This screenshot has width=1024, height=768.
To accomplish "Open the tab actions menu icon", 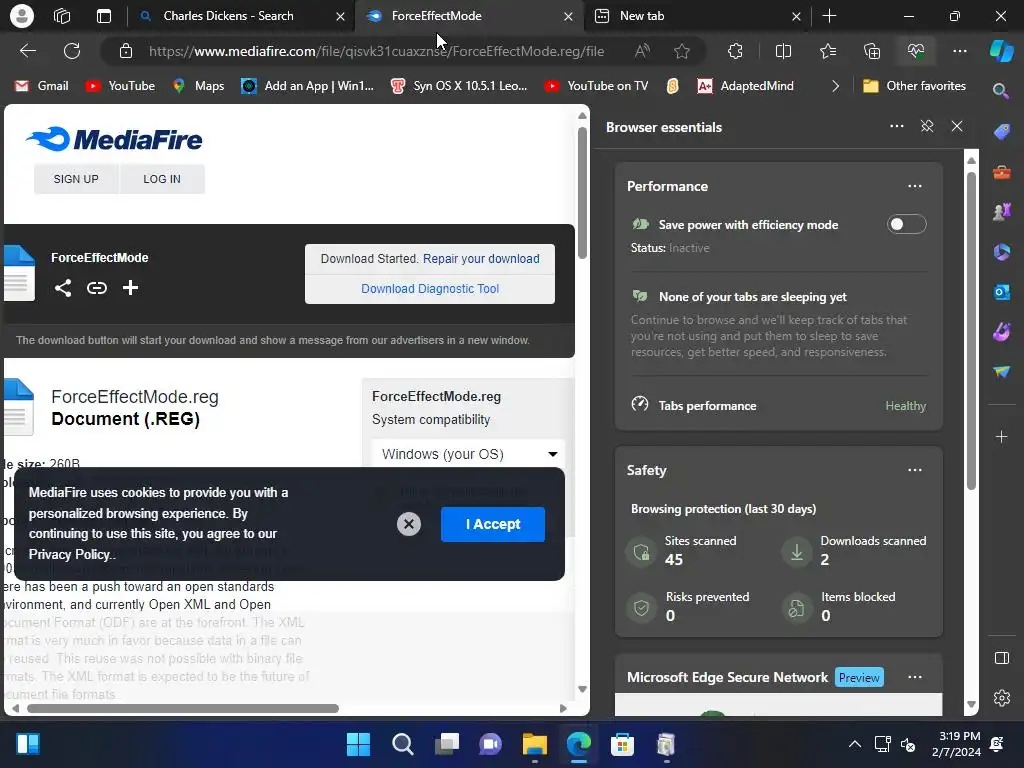I will click(104, 16).
